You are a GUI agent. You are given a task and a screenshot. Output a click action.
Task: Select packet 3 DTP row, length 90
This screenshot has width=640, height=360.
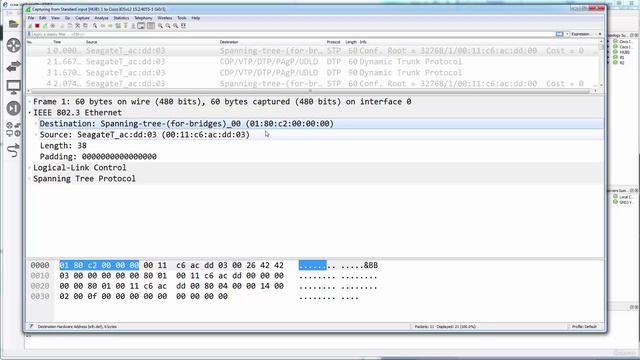coord(312,73)
